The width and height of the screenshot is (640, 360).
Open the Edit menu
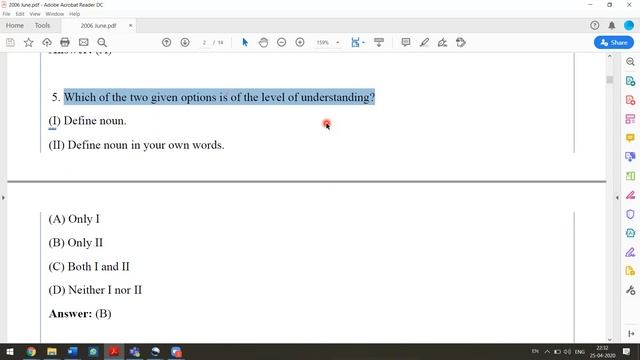(x=20, y=14)
